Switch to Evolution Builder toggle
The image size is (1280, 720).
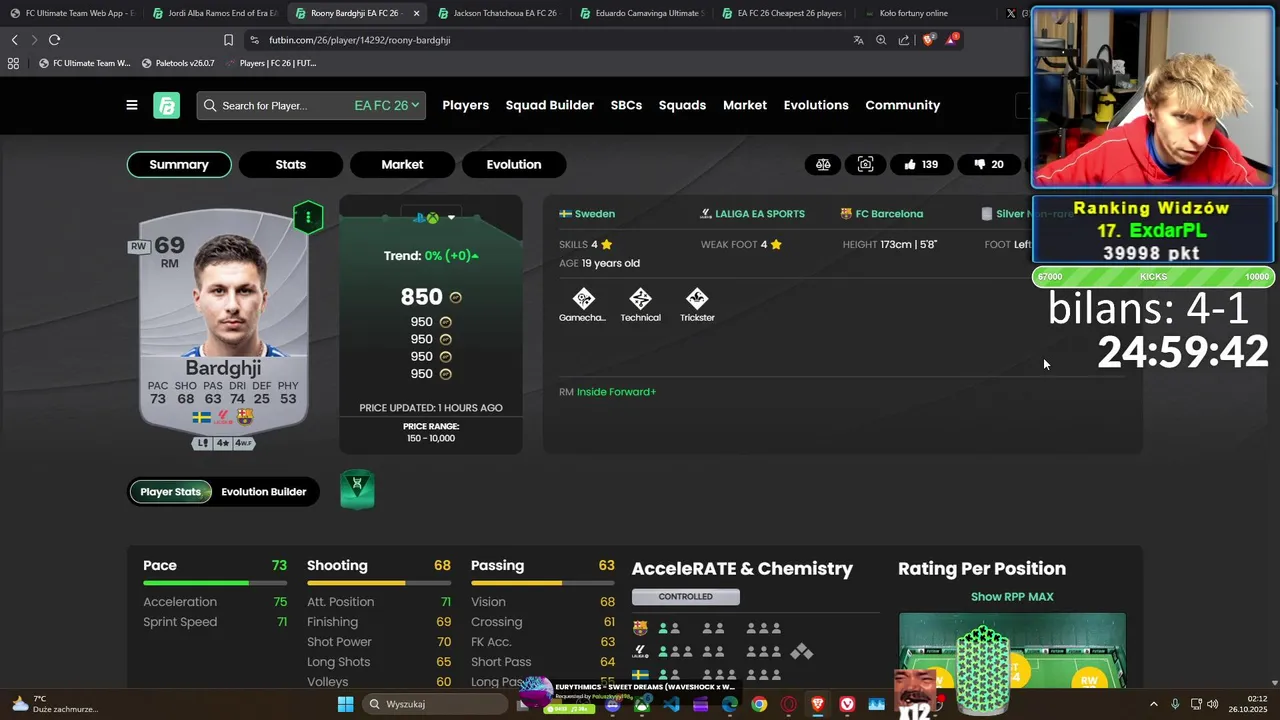click(x=264, y=492)
